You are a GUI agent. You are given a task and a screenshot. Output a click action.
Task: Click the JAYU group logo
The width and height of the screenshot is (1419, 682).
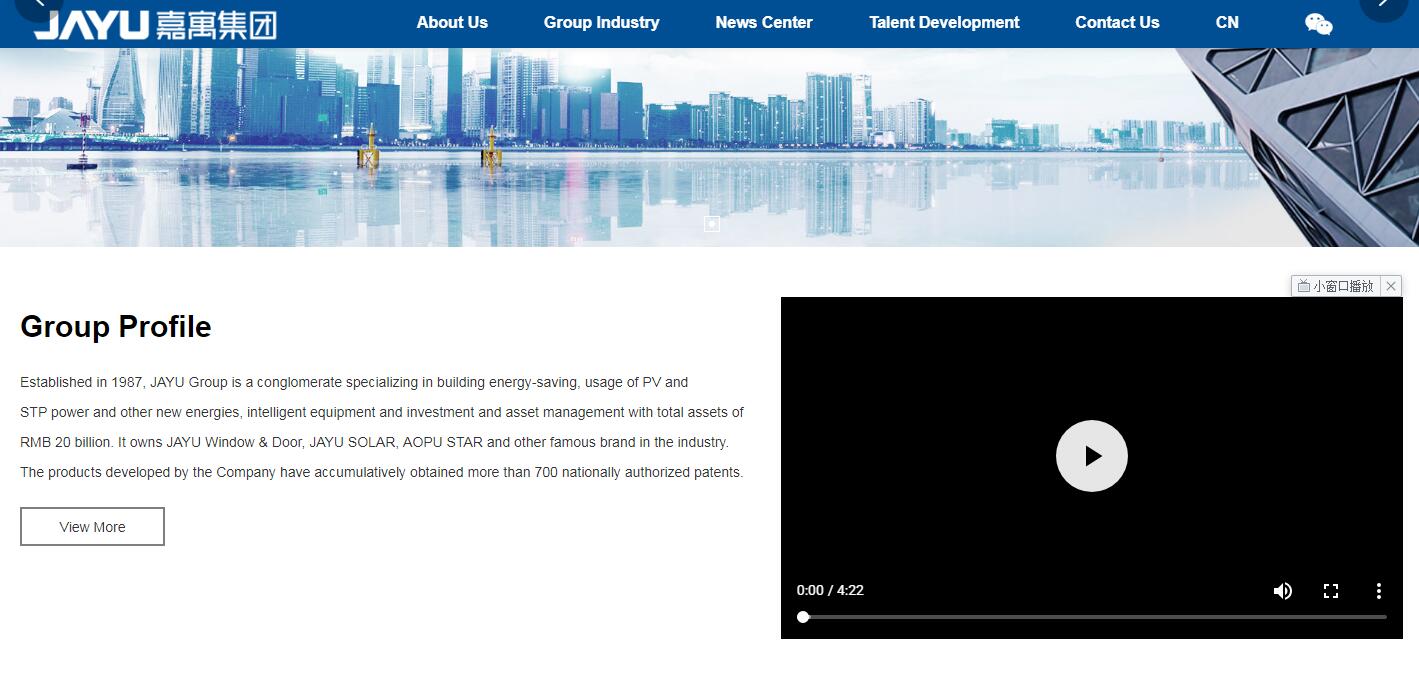pyautogui.click(x=155, y=23)
